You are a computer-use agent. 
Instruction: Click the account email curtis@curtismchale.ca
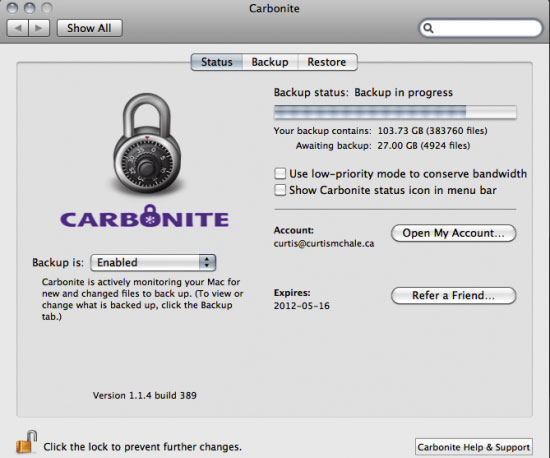point(324,243)
